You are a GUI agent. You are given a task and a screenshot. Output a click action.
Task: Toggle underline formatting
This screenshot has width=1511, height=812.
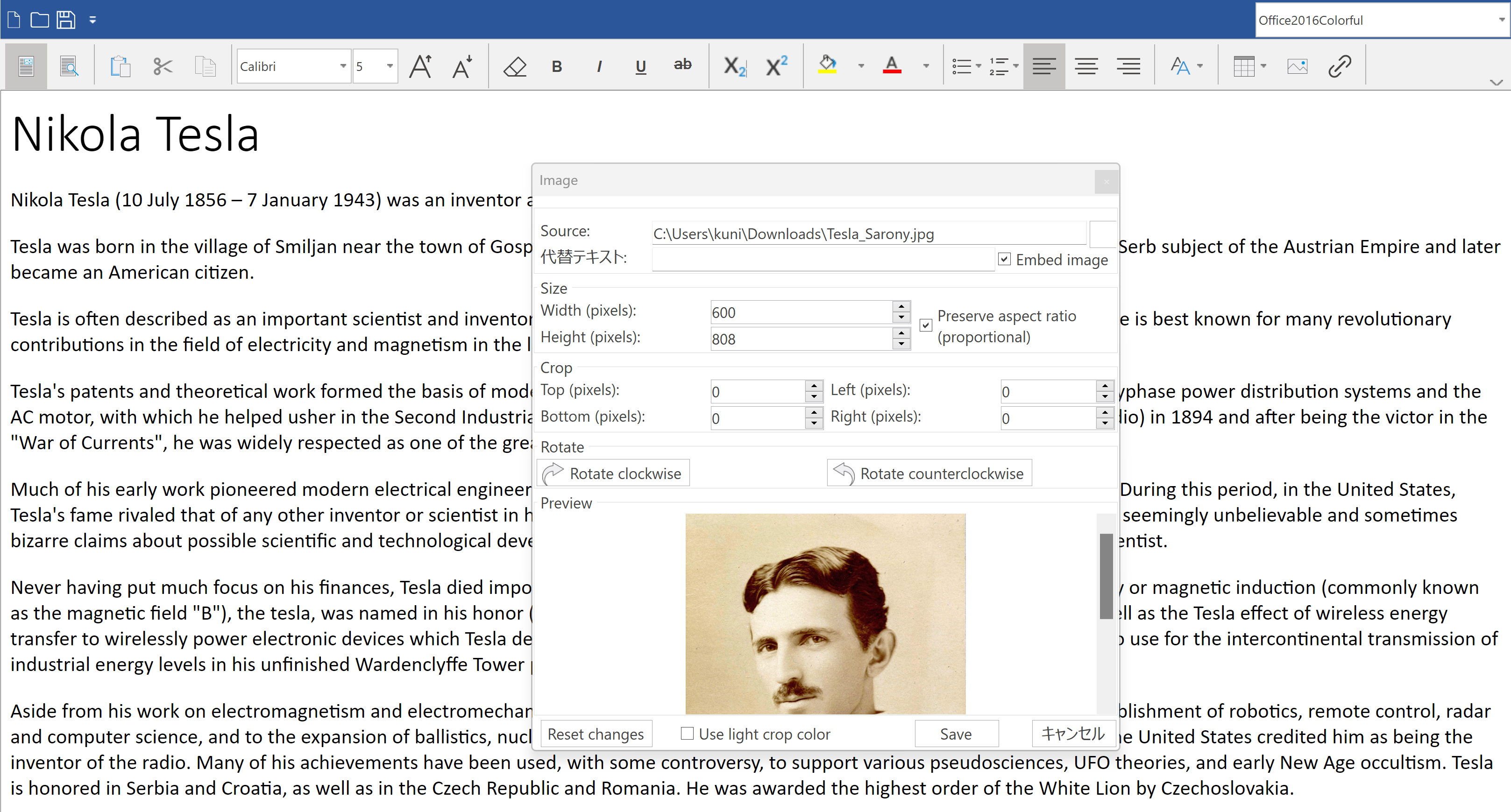click(x=640, y=66)
